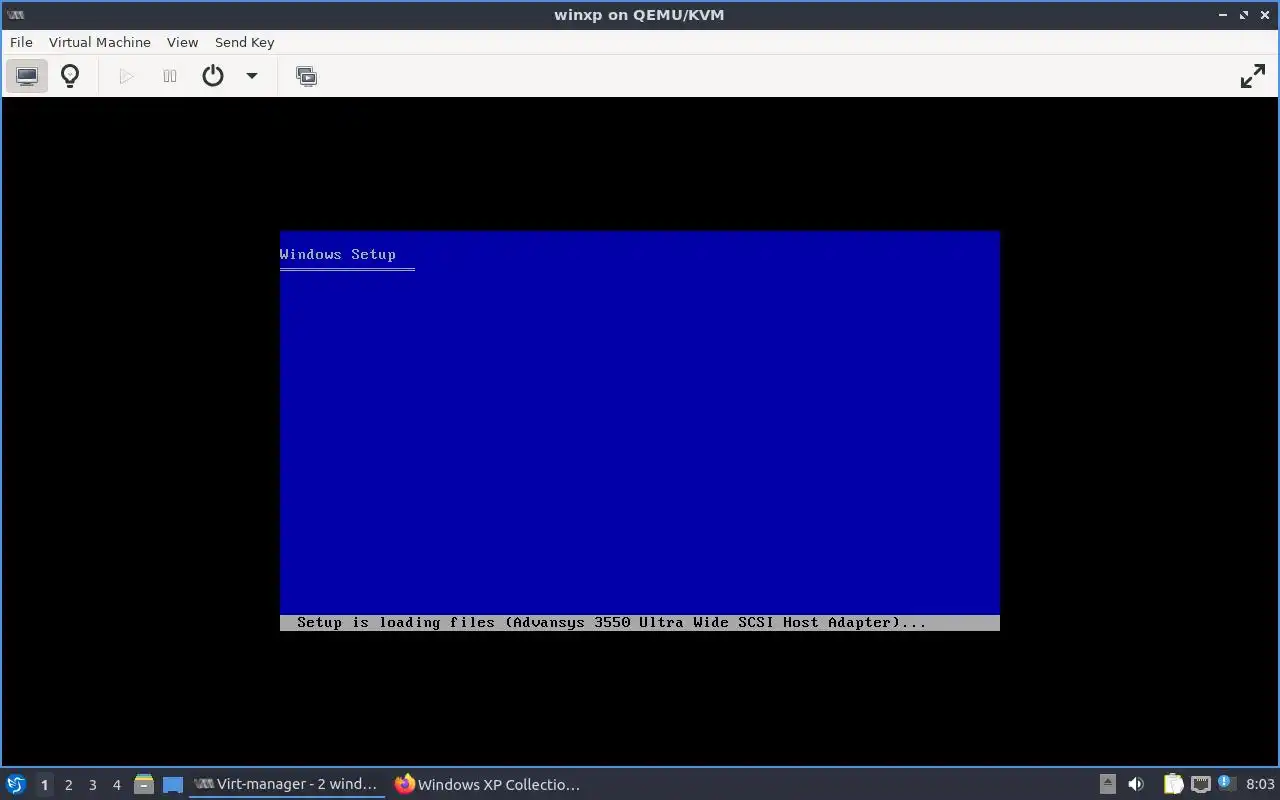Switch to workspace 1

pos(44,785)
